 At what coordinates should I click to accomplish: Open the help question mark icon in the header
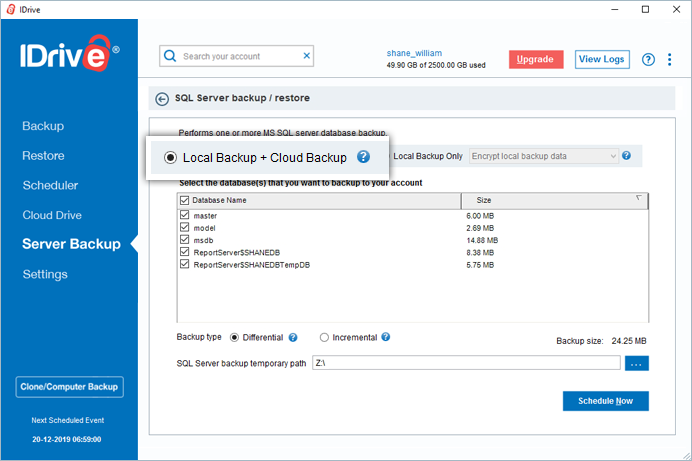pos(648,59)
